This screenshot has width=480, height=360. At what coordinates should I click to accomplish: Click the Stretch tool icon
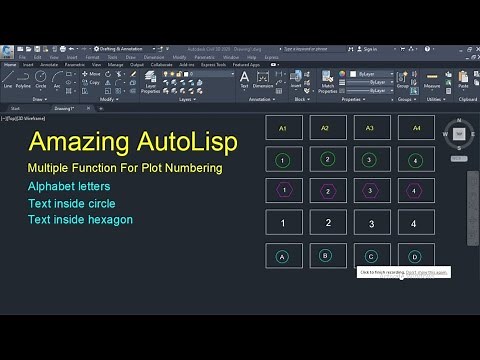tap(85, 91)
